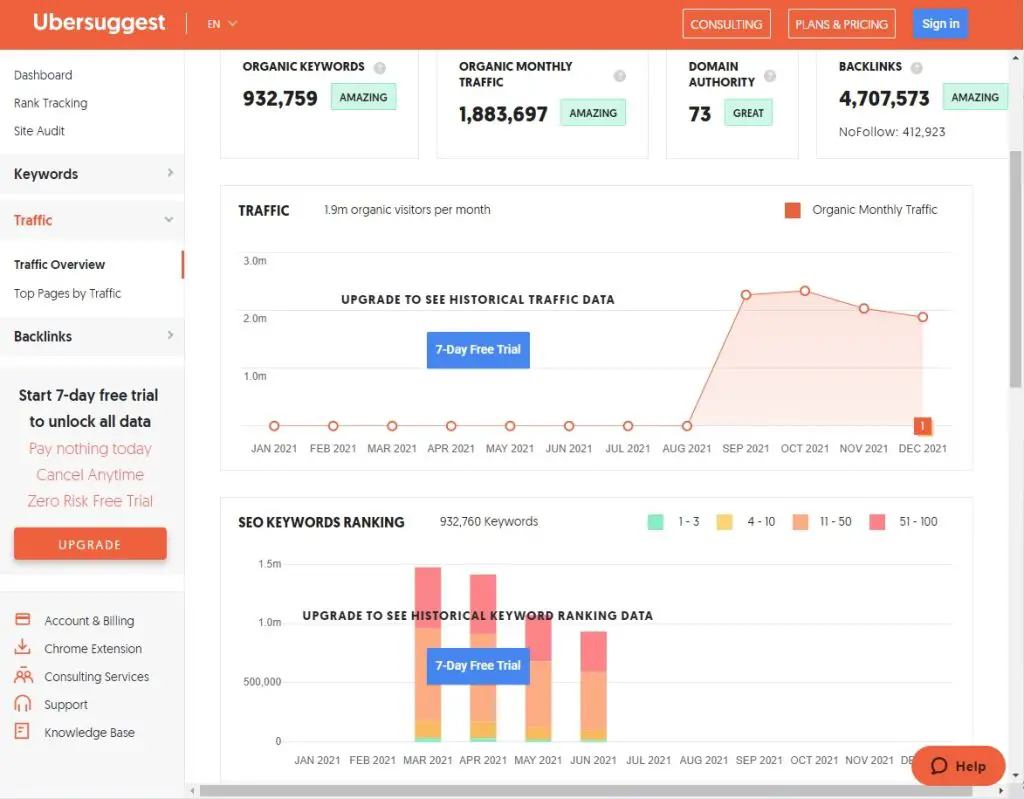Click the NOV 2021 traffic data point
The image size is (1024, 799).
pyautogui.click(x=864, y=308)
